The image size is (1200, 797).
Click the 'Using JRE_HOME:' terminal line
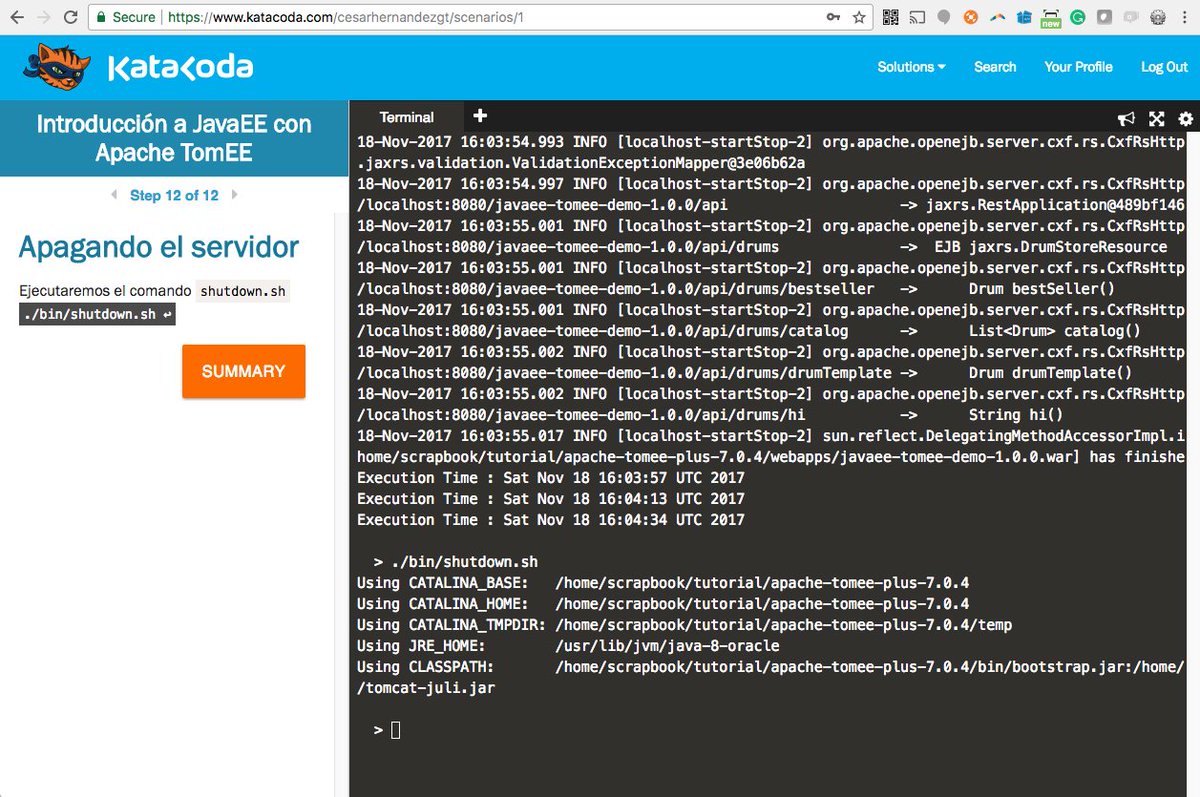(568, 646)
